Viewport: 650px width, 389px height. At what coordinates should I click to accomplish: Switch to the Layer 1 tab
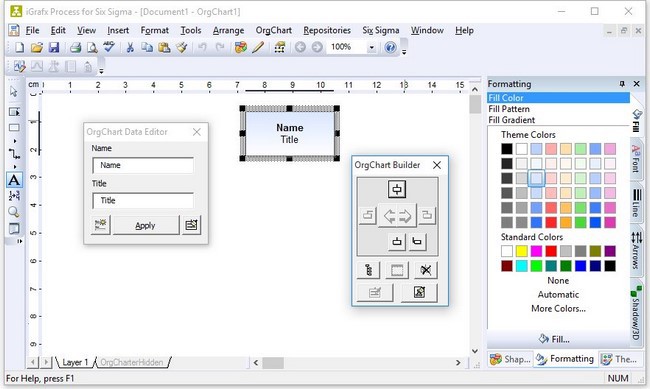coord(75,362)
